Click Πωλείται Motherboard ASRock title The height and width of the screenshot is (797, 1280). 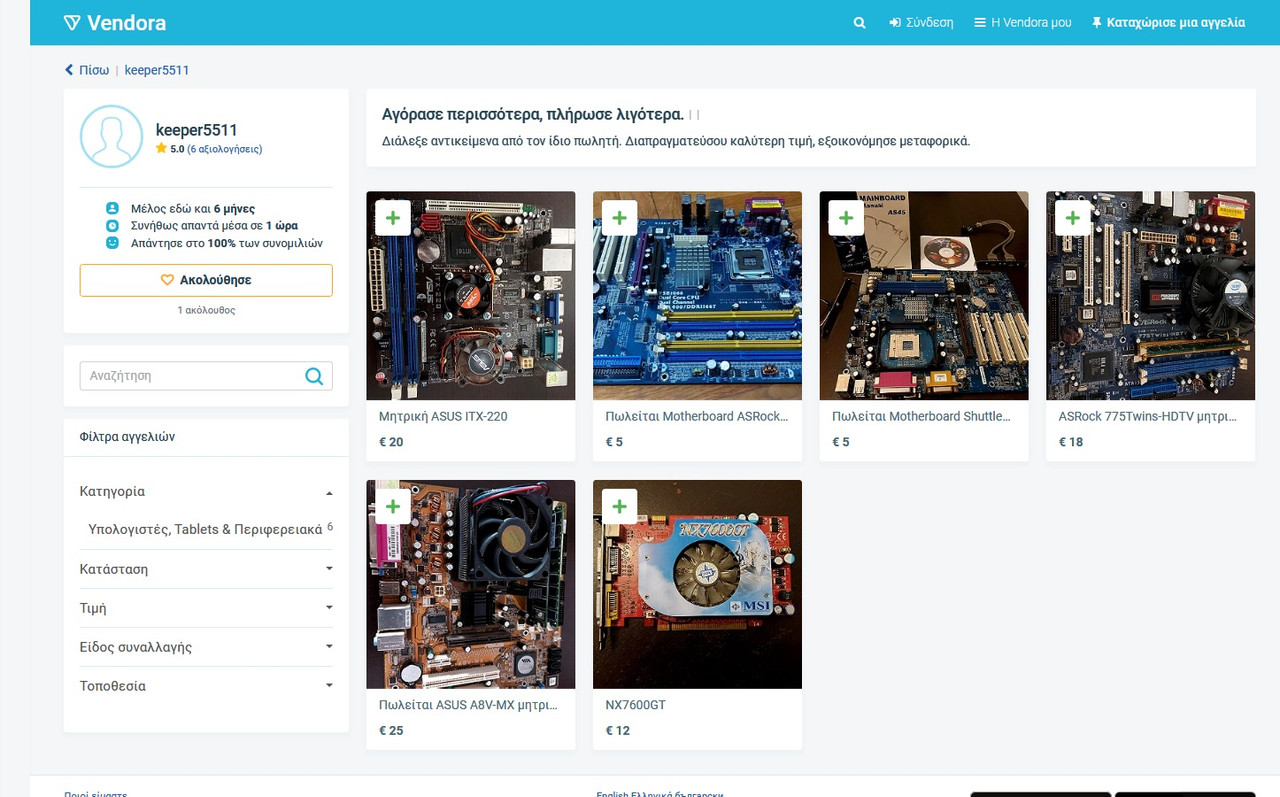697,416
